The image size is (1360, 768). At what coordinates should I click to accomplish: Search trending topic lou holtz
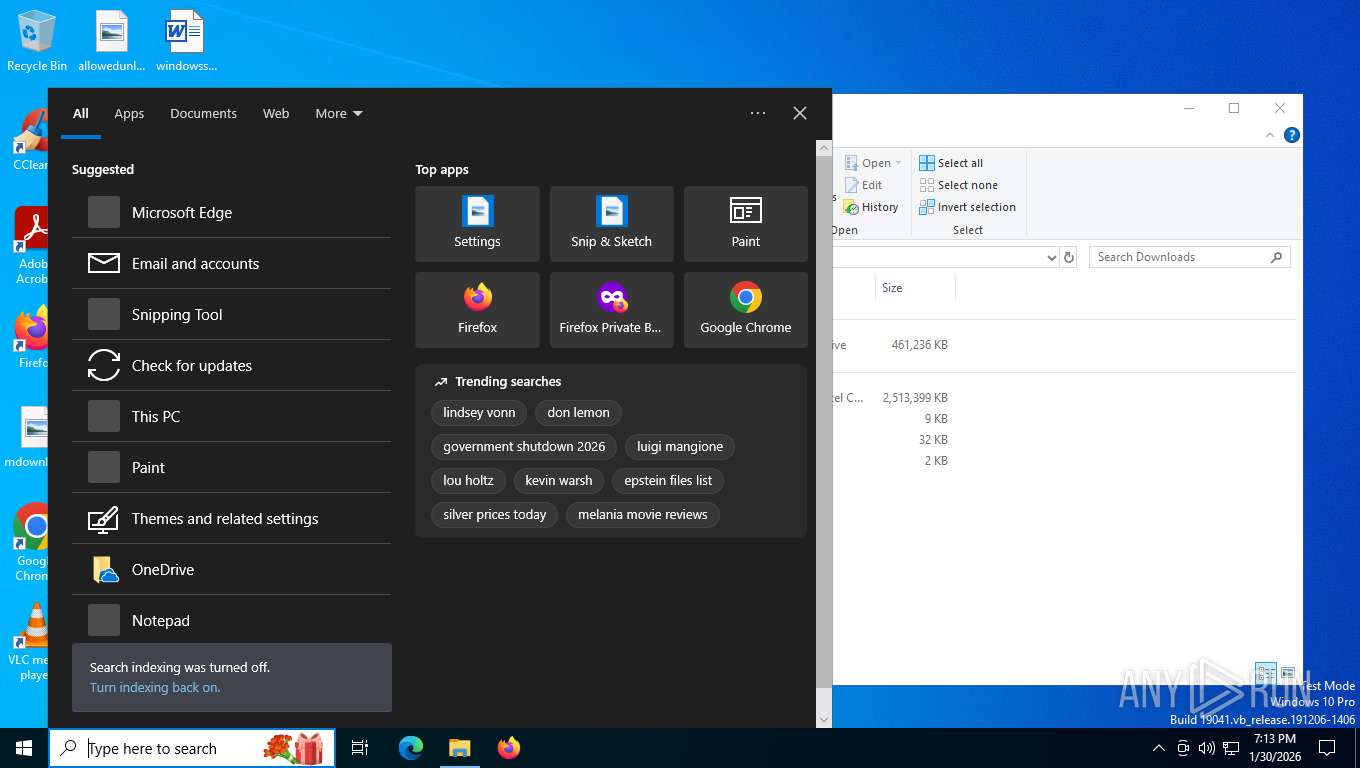[x=468, y=480]
